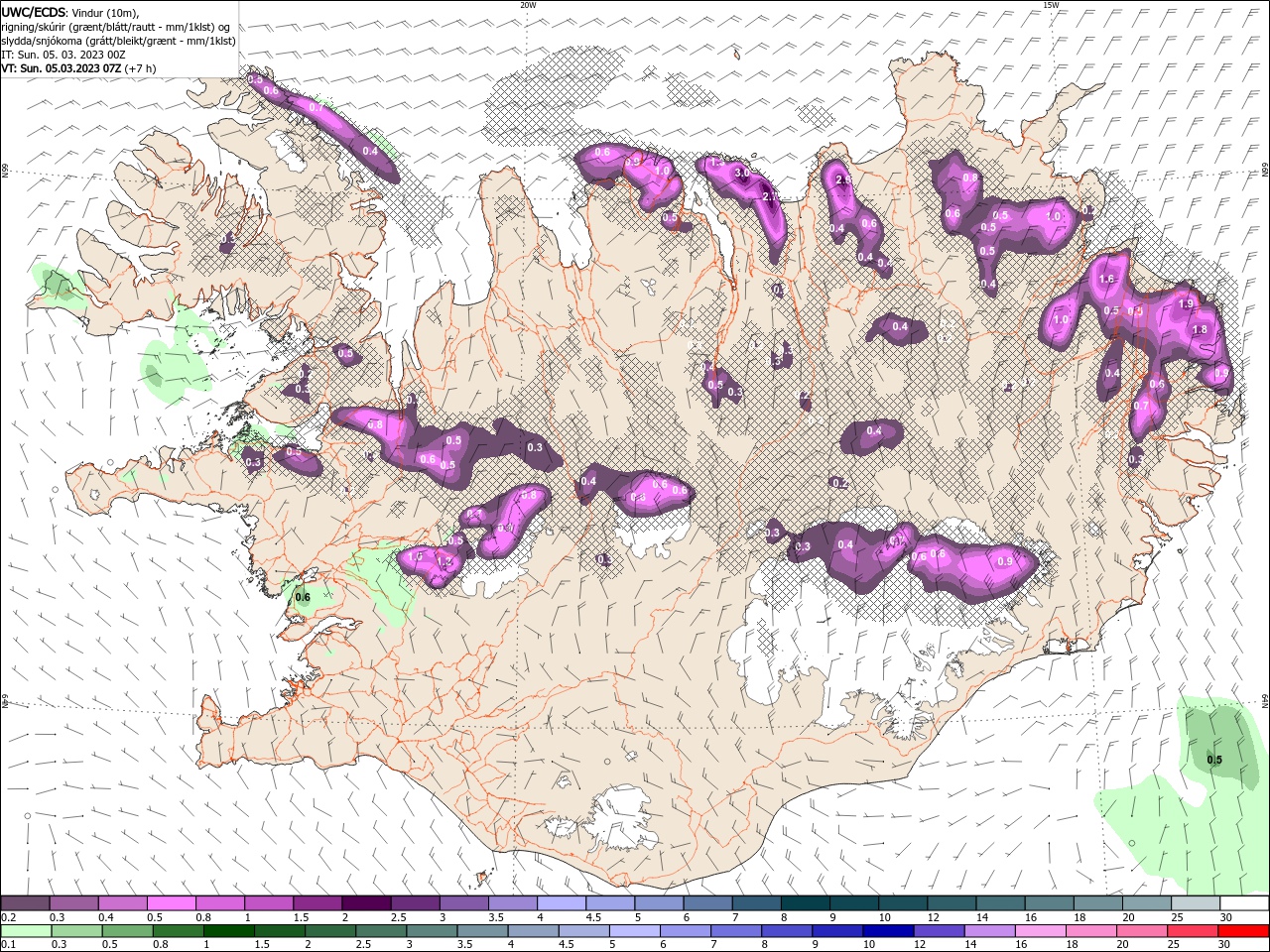Image resolution: width=1270 pixels, height=952 pixels.
Task: Click the deep blue 10 swatch in lower legend
Action: tap(888, 931)
